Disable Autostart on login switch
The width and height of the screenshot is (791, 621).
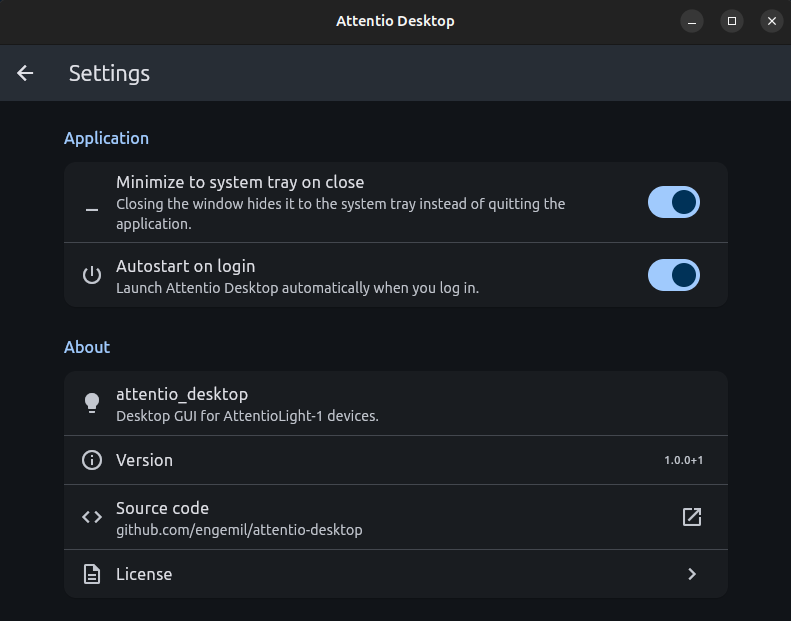click(673, 275)
